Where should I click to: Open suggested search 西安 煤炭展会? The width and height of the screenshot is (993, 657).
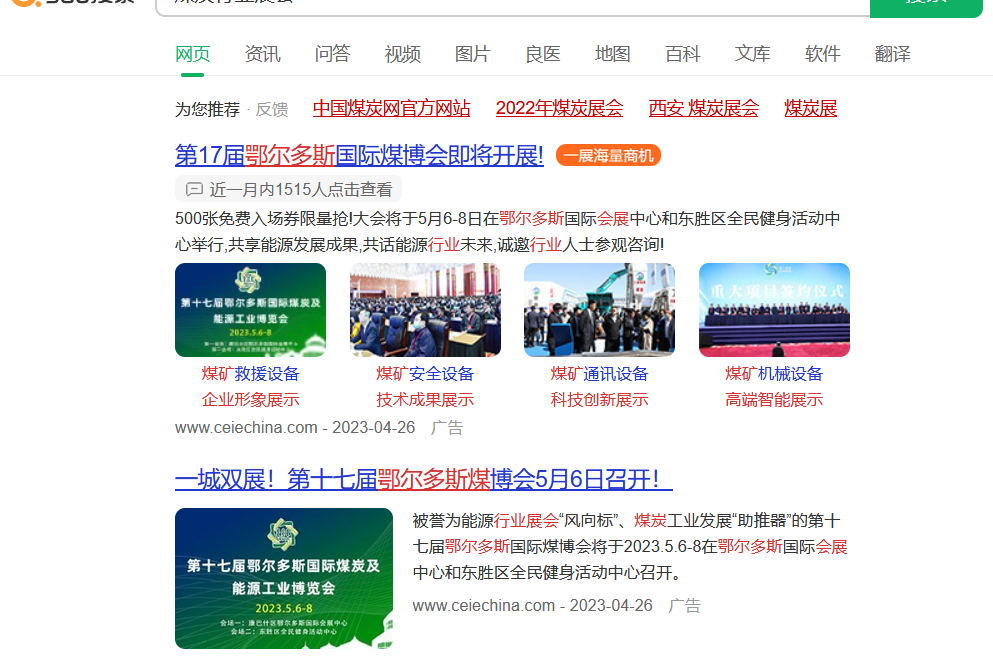[x=704, y=108]
